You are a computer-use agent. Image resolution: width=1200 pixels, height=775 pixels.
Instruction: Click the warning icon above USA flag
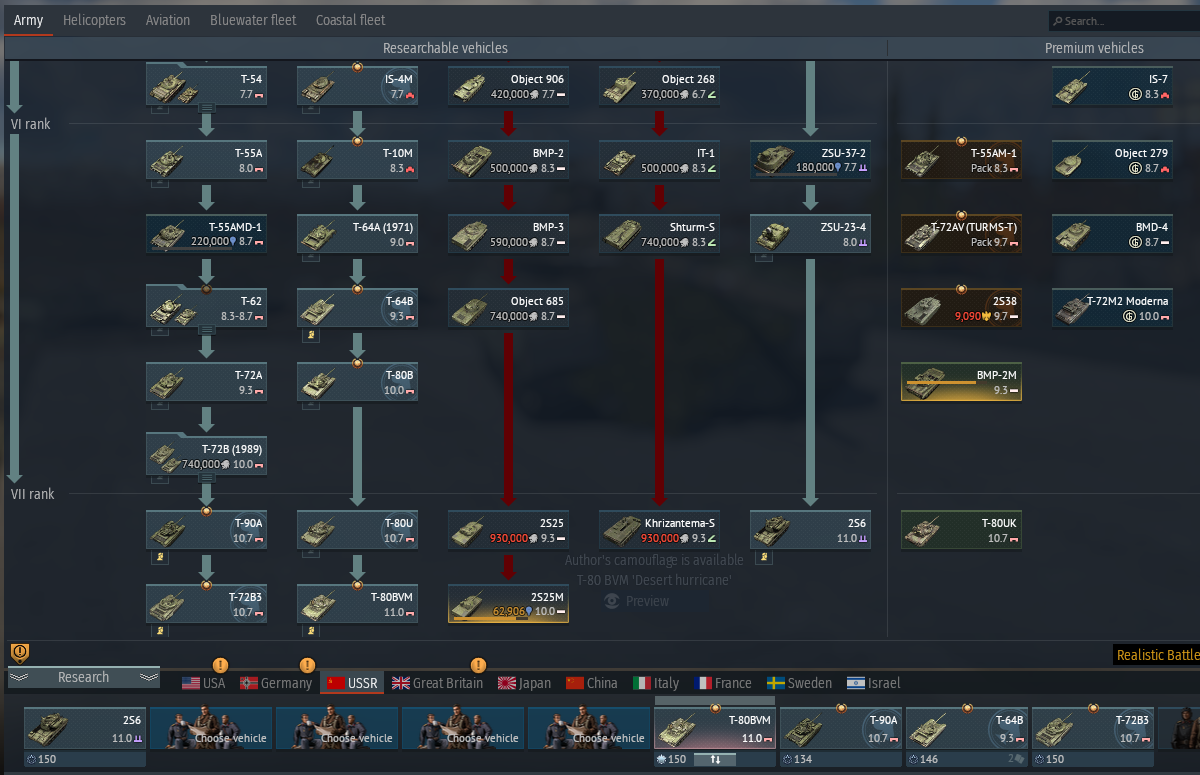[221, 665]
